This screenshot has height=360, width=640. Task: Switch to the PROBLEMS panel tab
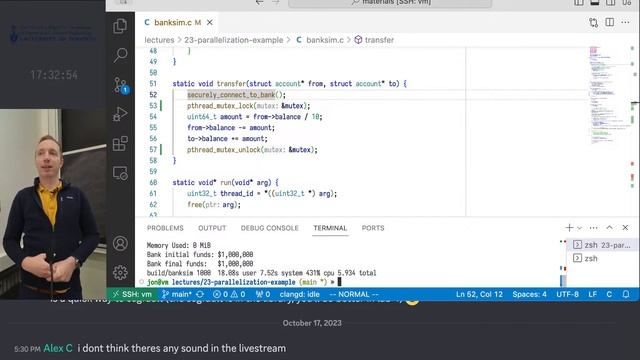tap(165, 228)
